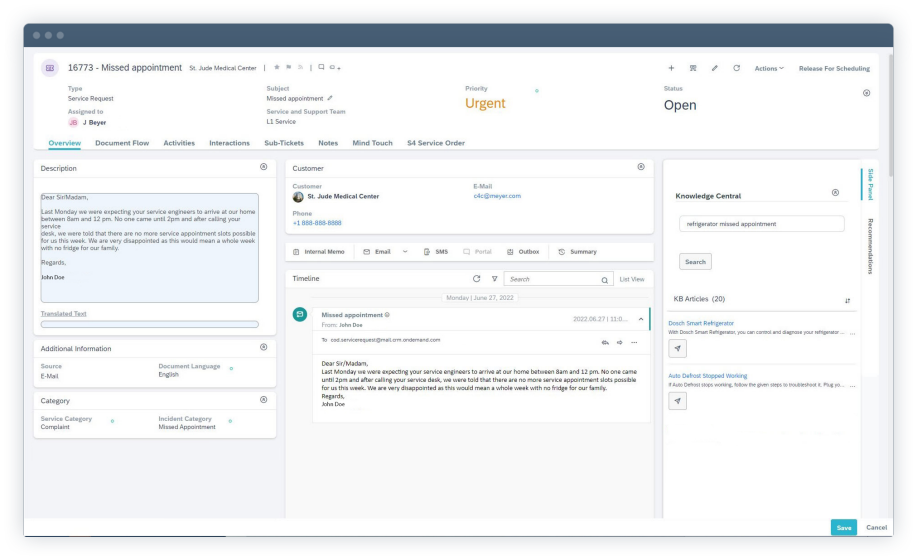Viewport: 917px width, 560px height.
Task: Click the reply-all icon in the email
Action: pos(605,342)
